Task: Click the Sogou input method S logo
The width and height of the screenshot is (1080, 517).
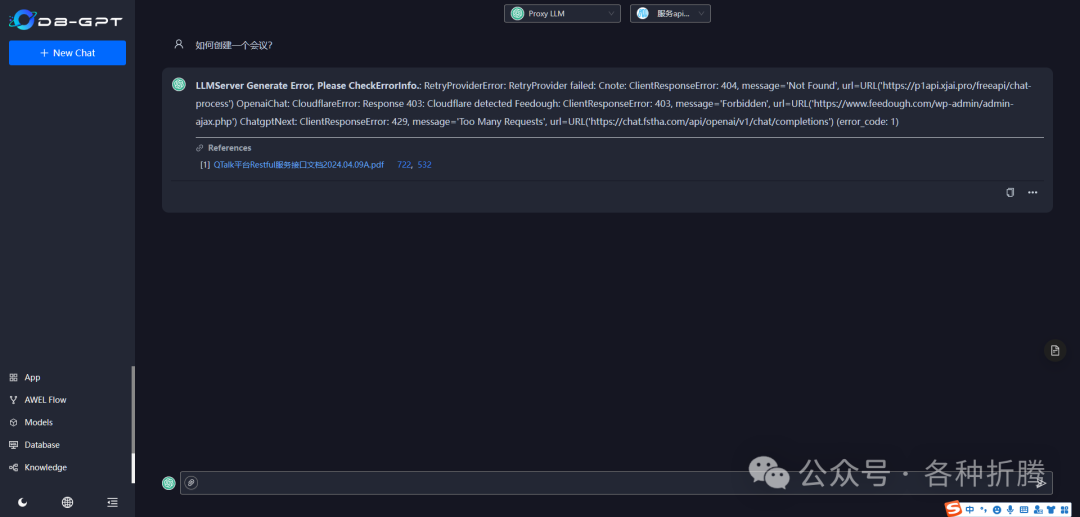Action: (x=953, y=509)
